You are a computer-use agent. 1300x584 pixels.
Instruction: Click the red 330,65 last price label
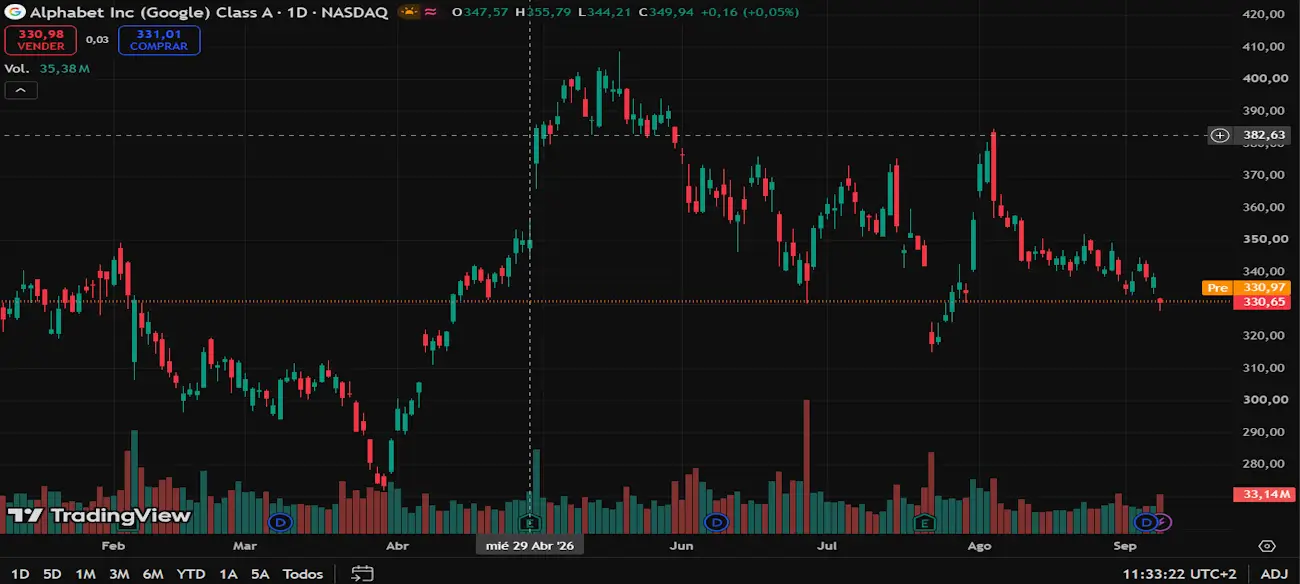point(1262,302)
